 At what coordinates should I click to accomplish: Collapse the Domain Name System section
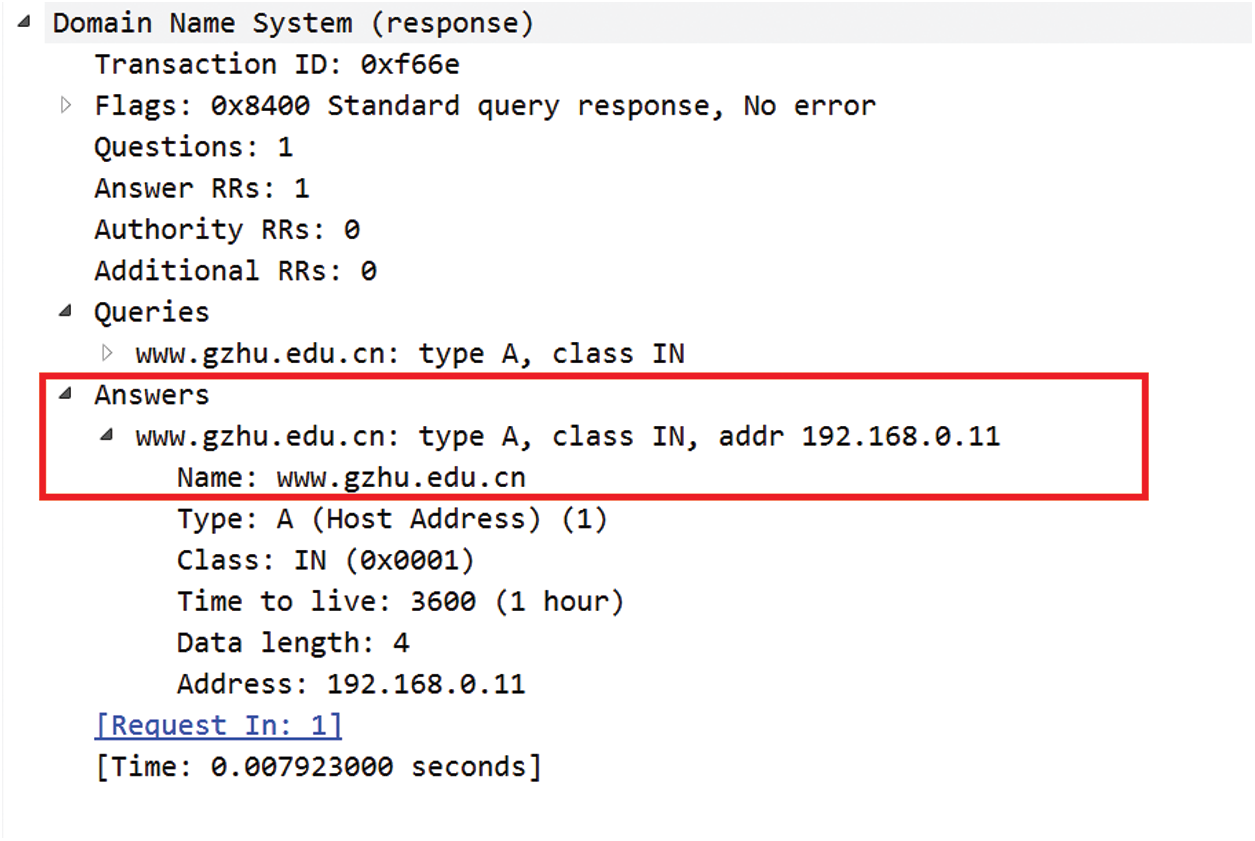point(25,22)
